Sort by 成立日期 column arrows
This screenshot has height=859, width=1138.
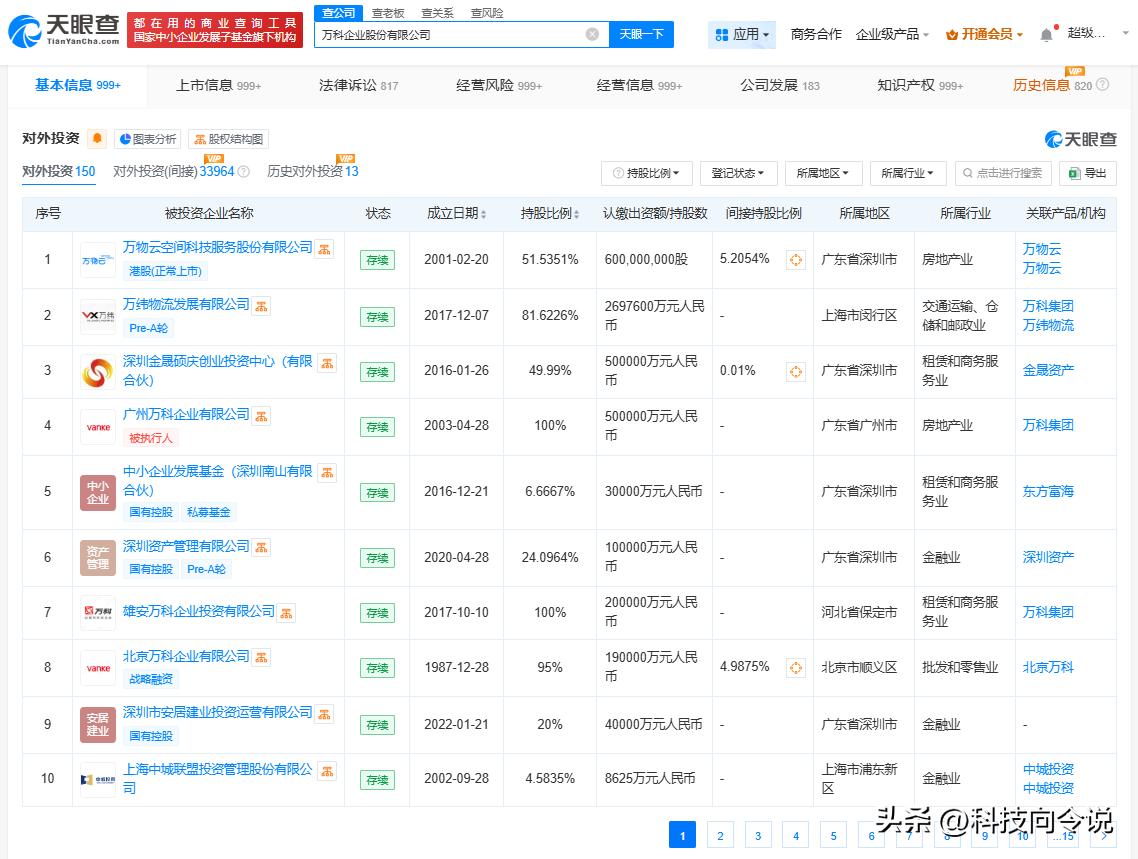tap(483, 214)
